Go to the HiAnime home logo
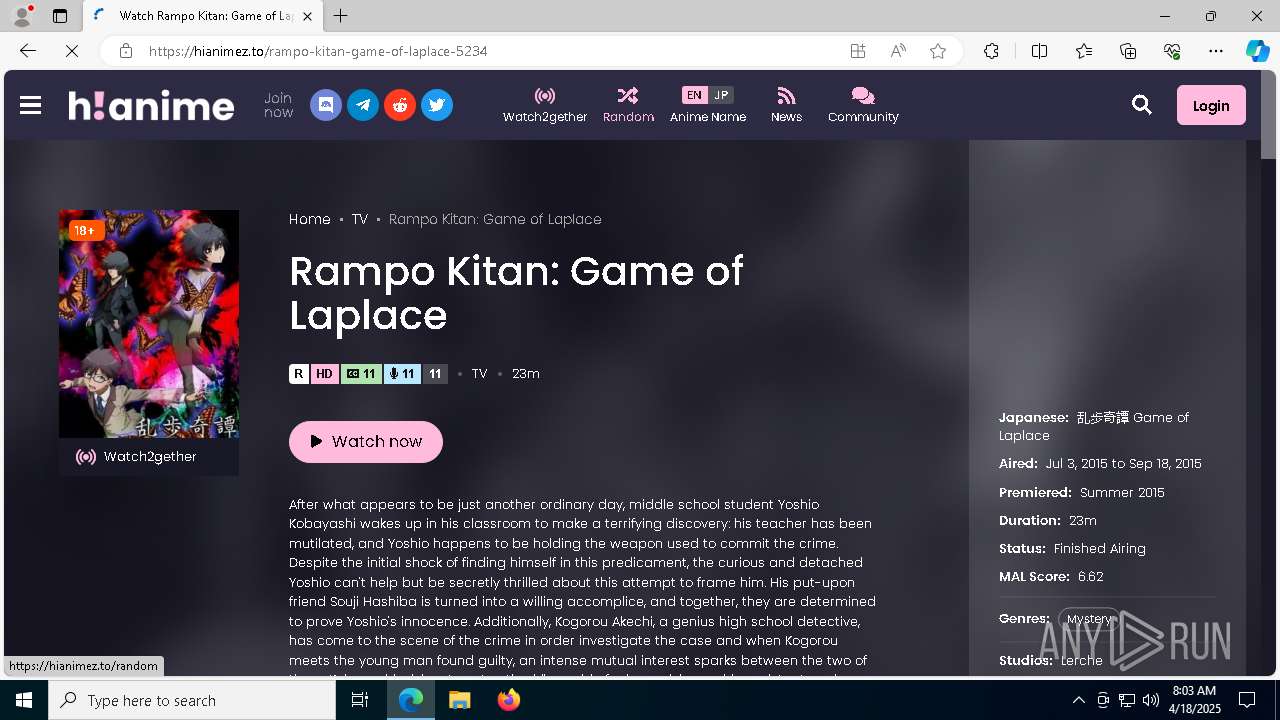1280x720 pixels. point(151,105)
